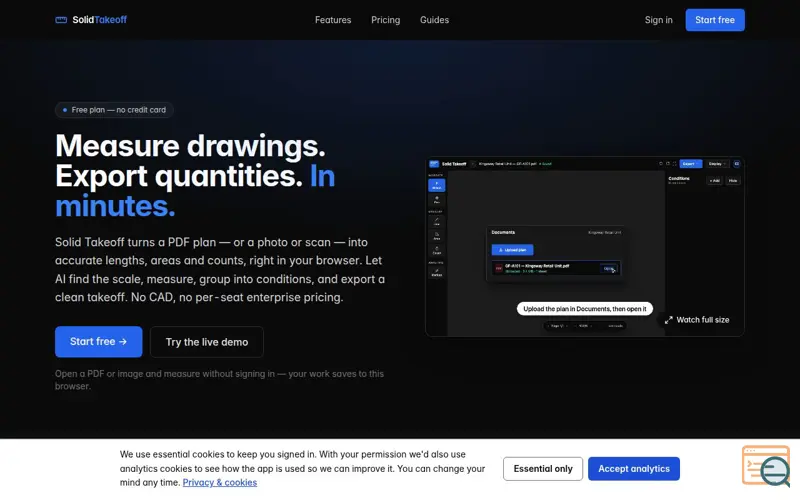Click the PDF file icon in Documents dialog
This screenshot has width=800, height=500.
(498, 268)
